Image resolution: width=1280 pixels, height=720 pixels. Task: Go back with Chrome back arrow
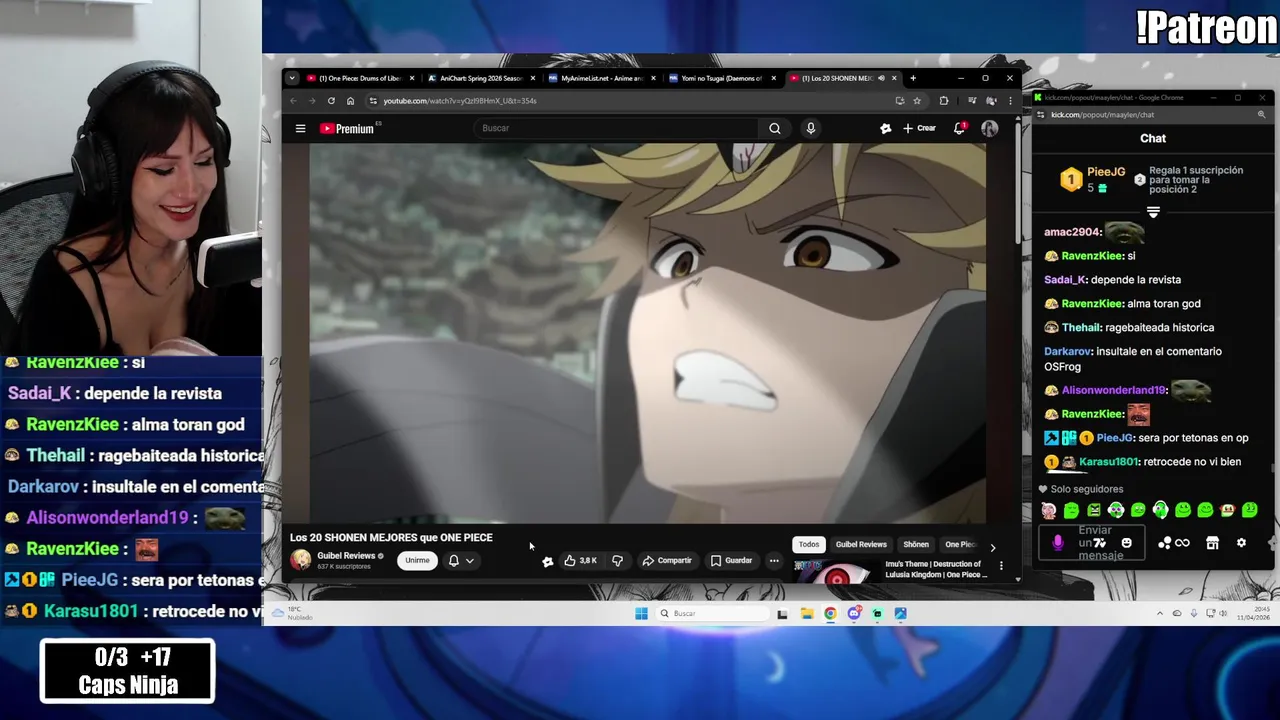coord(293,101)
